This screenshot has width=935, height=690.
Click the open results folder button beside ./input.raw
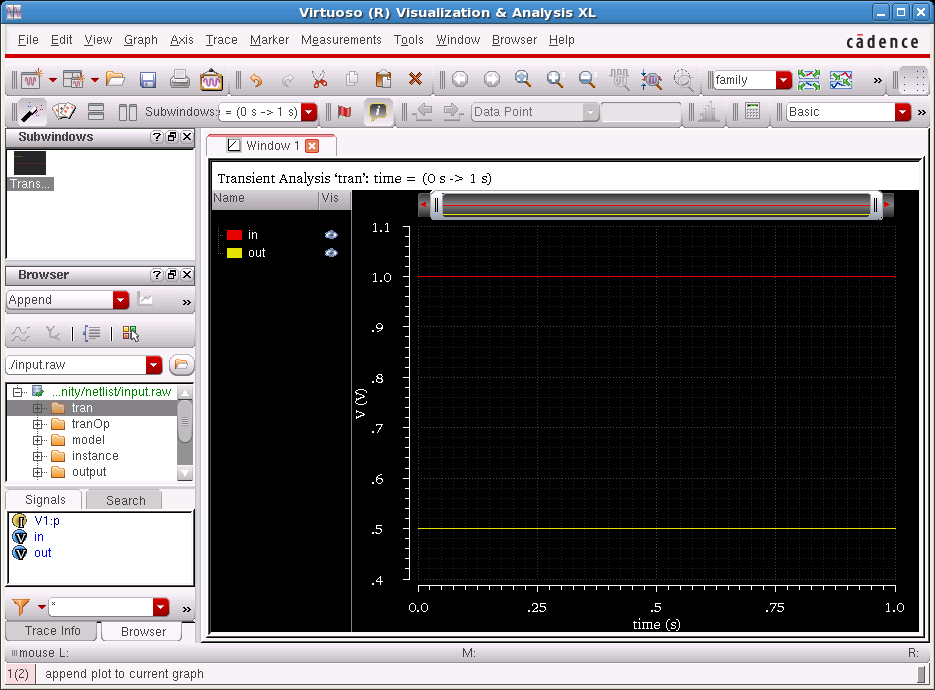coord(182,365)
